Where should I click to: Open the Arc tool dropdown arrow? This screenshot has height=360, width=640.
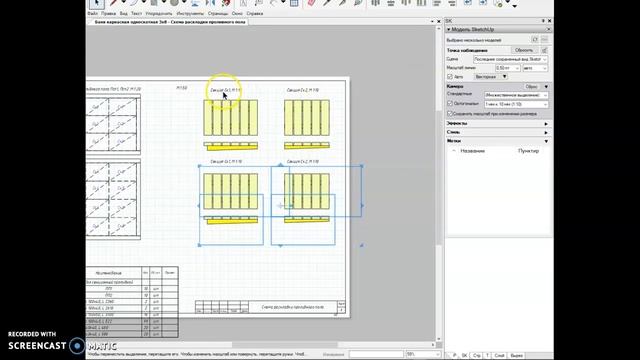click(x=144, y=2)
